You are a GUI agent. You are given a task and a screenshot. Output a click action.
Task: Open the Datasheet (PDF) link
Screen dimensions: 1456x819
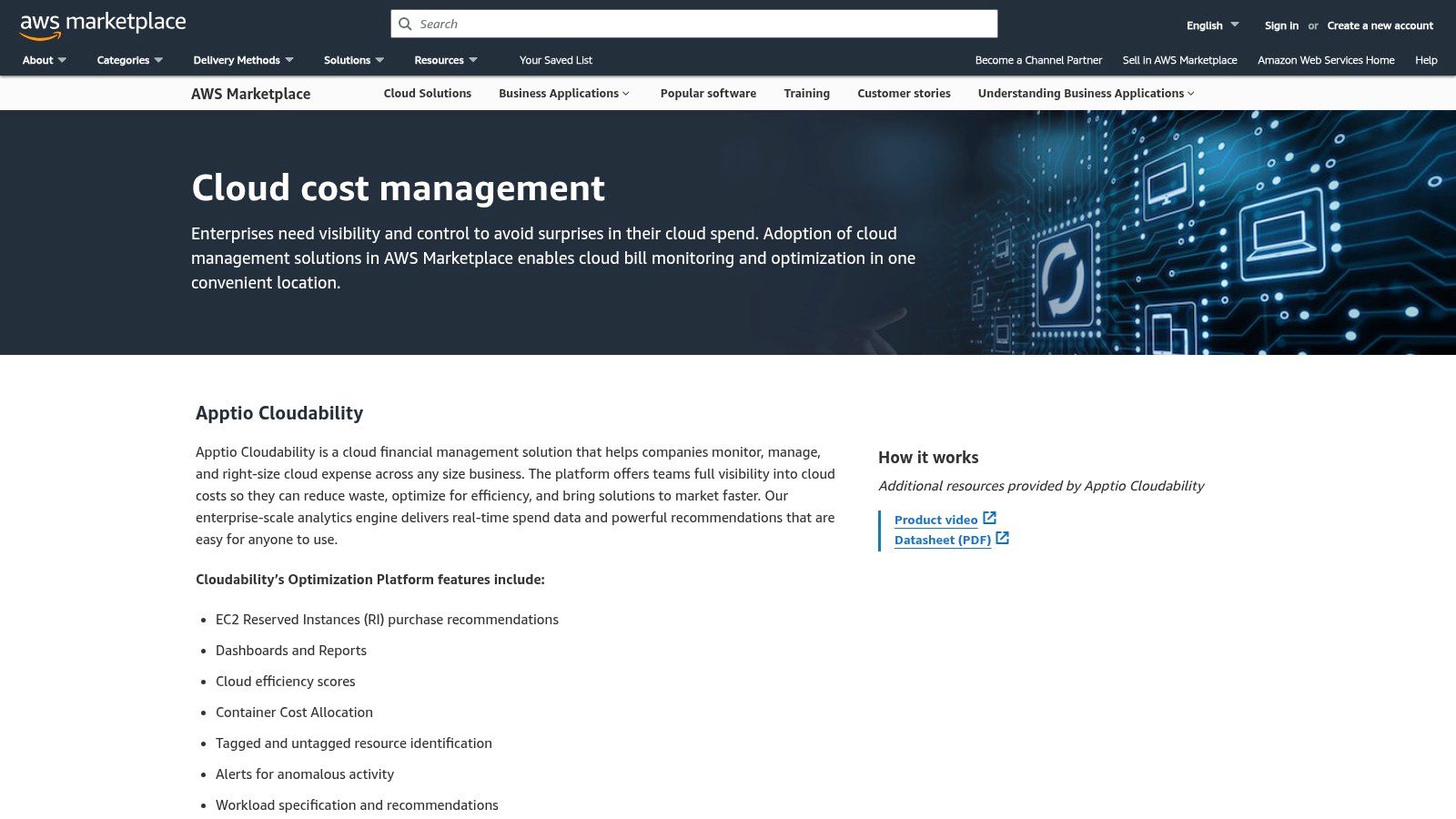point(943,540)
